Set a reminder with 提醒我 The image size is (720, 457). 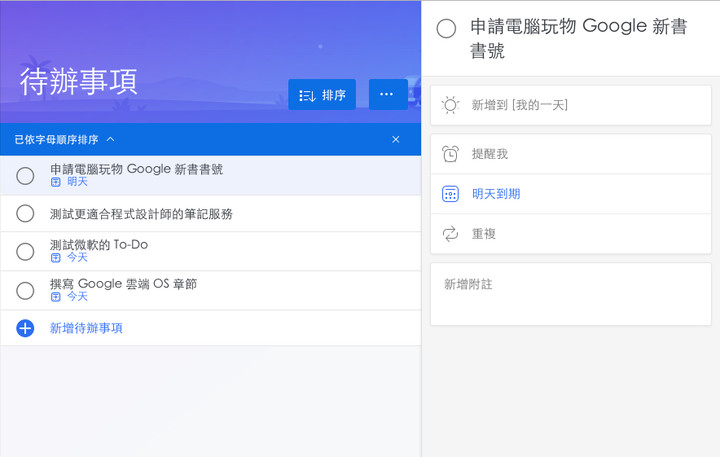pyautogui.click(x=571, y=154)
